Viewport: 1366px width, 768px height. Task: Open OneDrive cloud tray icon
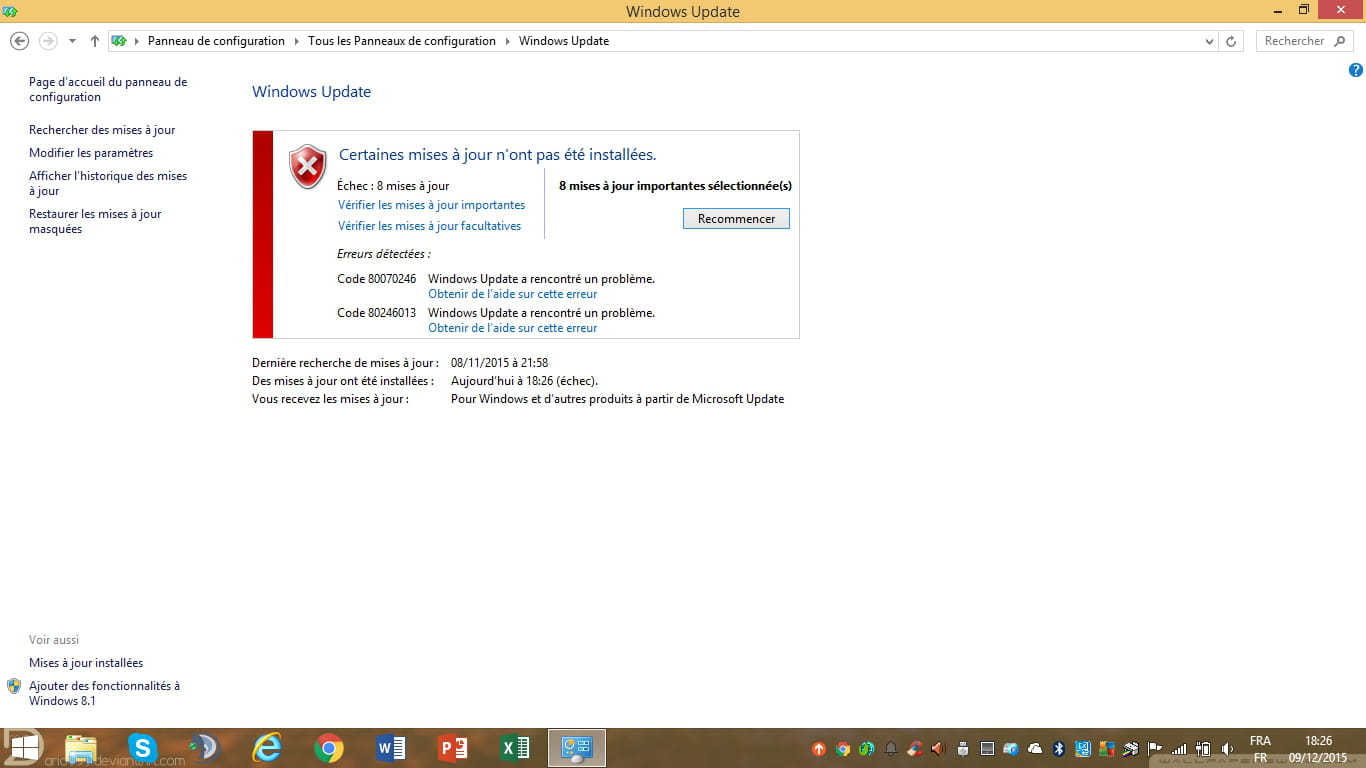(x=1034, y=748)
